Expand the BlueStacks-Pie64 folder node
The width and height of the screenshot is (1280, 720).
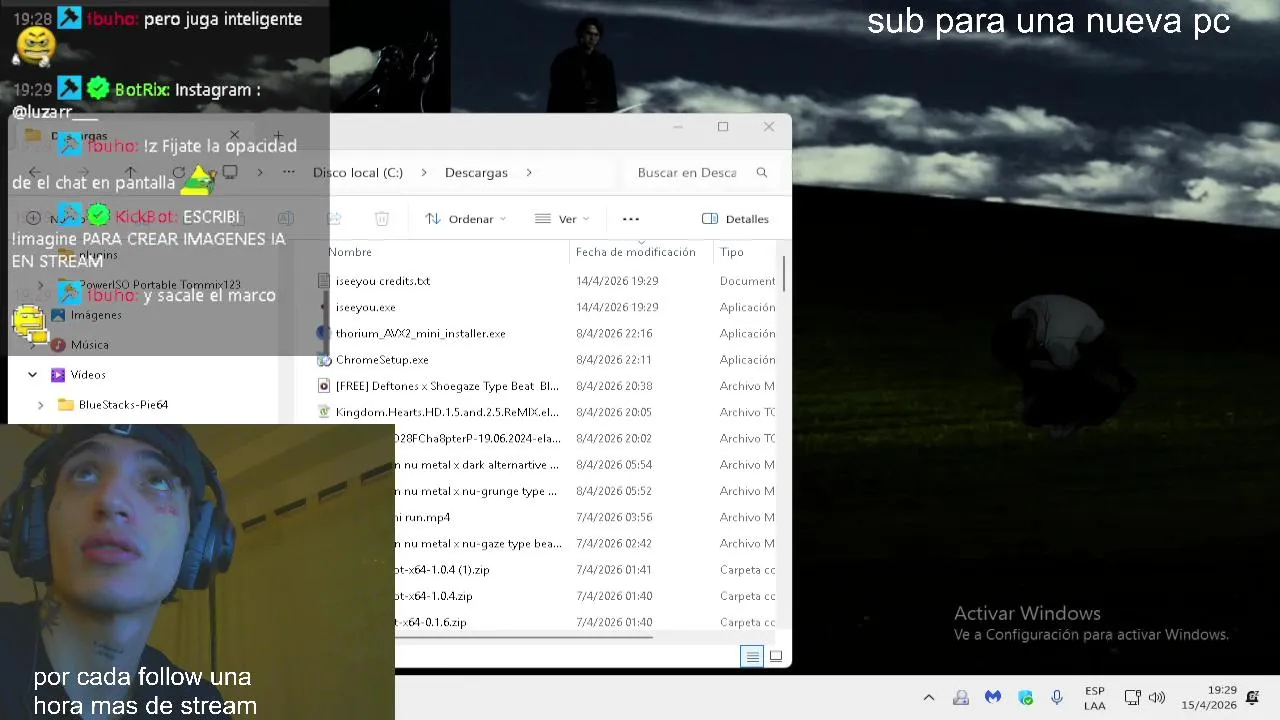(x=40, y=405)
